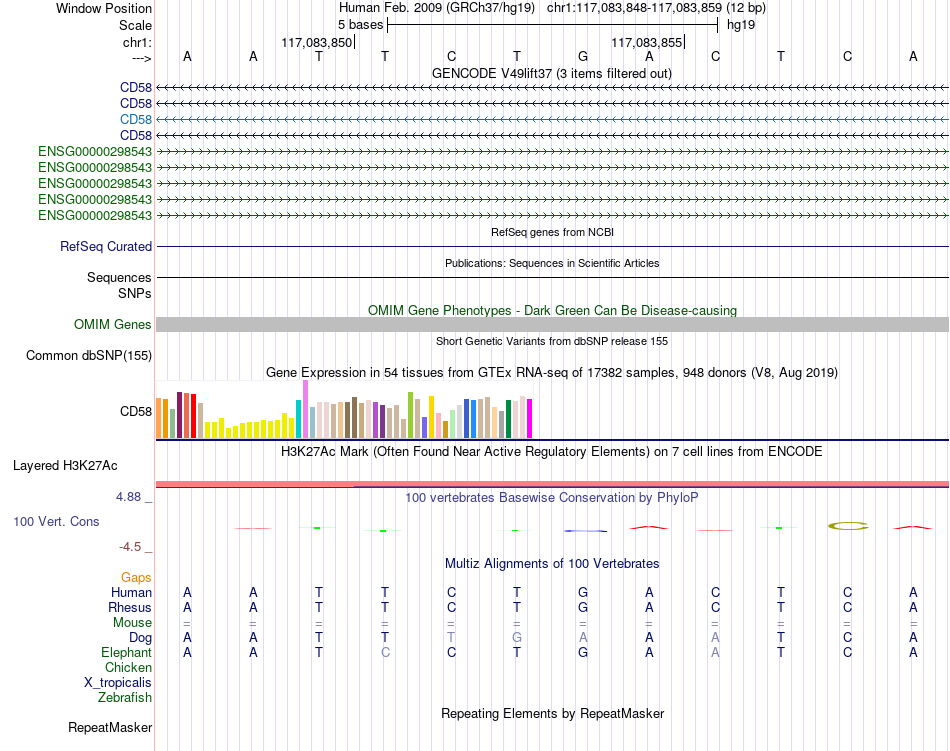Click the 5 bases scale bar

553,25
